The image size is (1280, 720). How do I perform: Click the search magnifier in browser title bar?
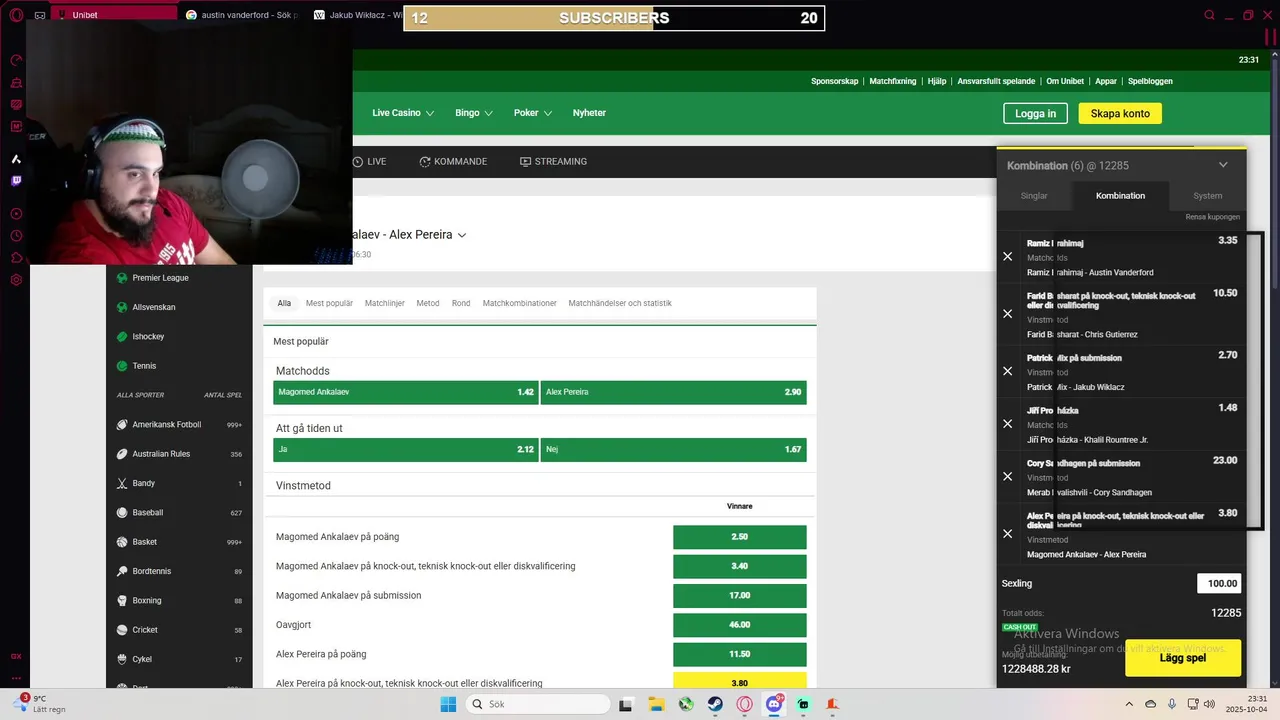(x=1210, y=15)
